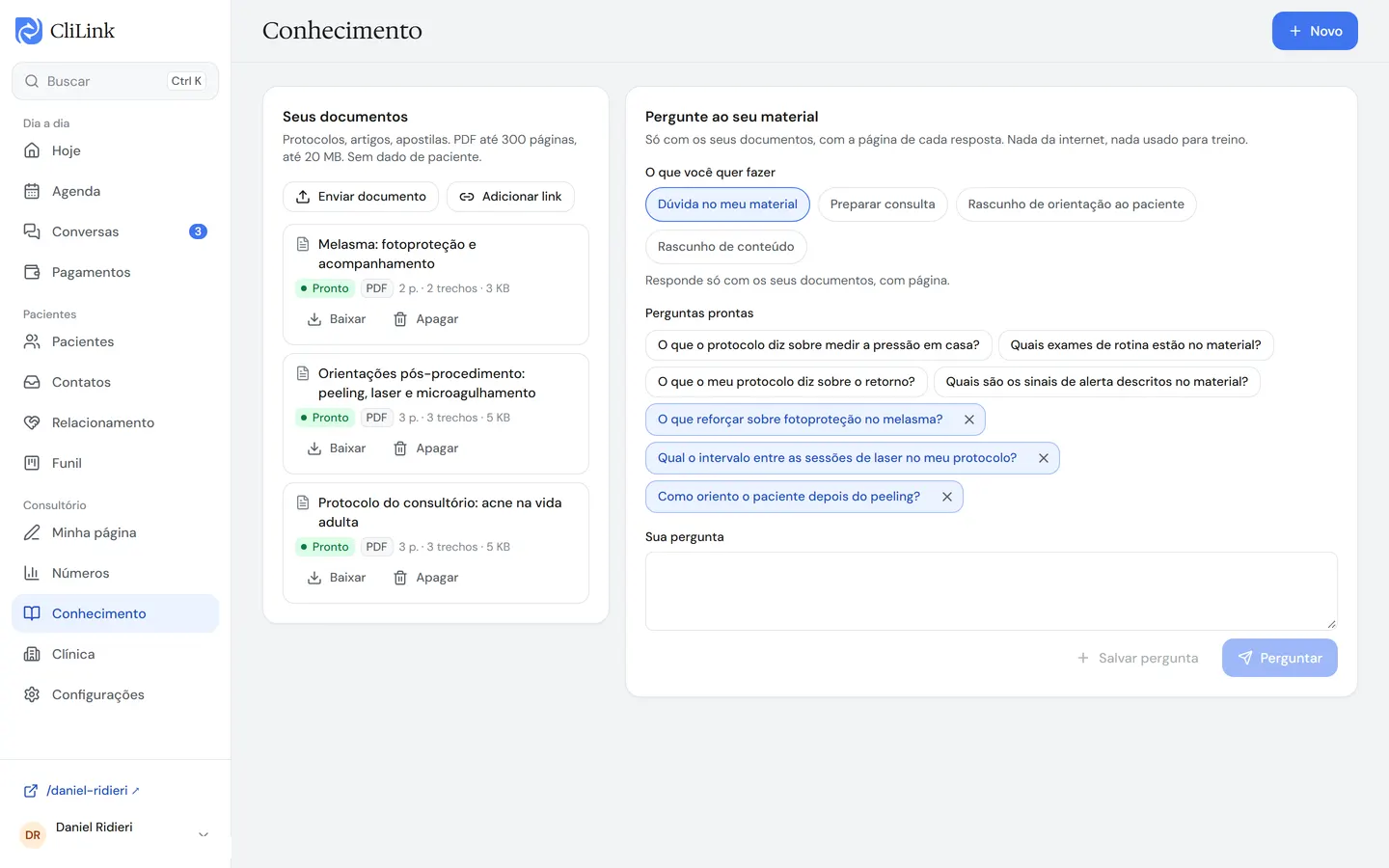Open the /daniel-ridieri public page link
1389x868 pixels.
(x=82, y=791)
